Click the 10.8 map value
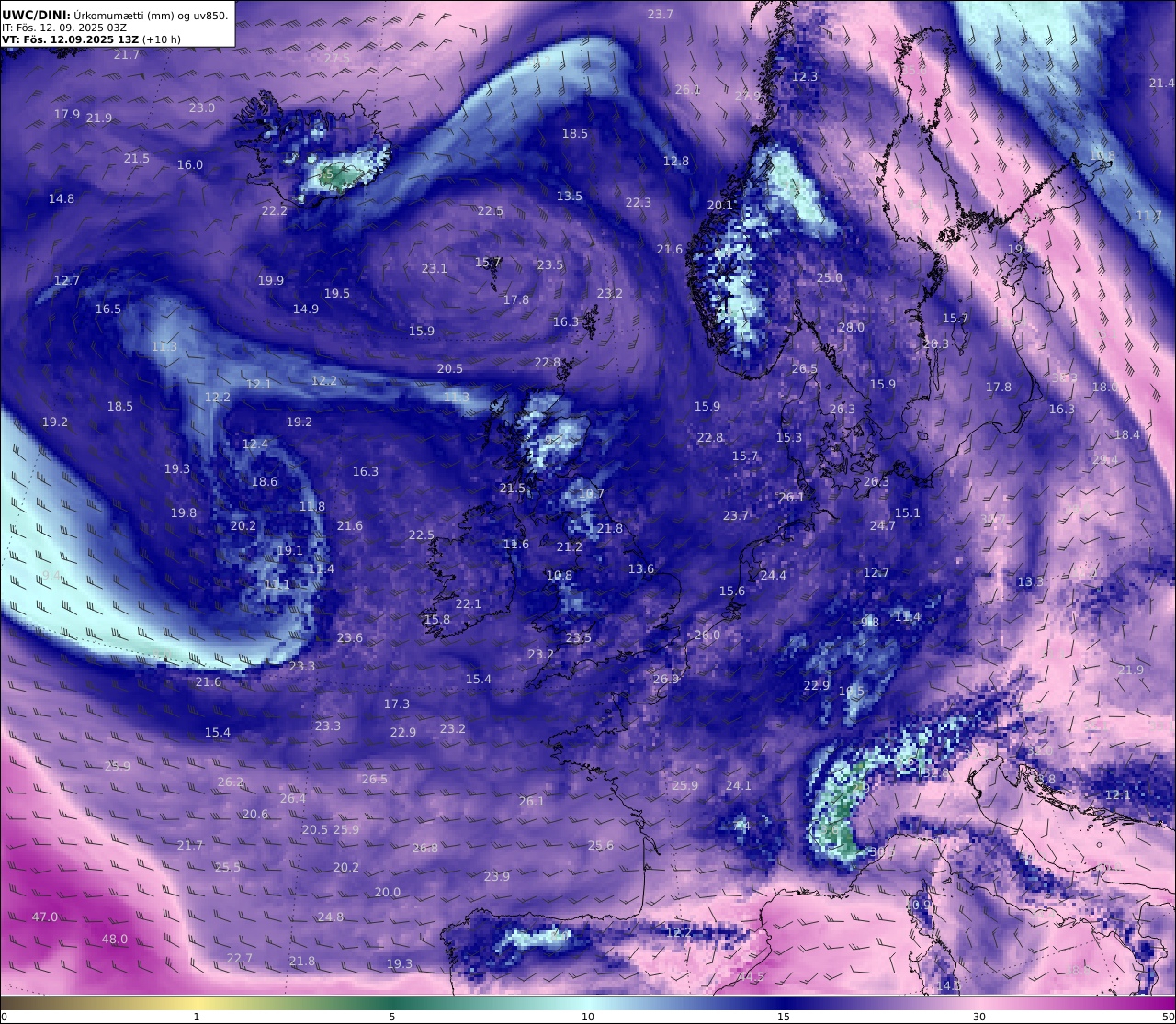The width and height of the screenshot is (1176, 1024). (560, 577)
